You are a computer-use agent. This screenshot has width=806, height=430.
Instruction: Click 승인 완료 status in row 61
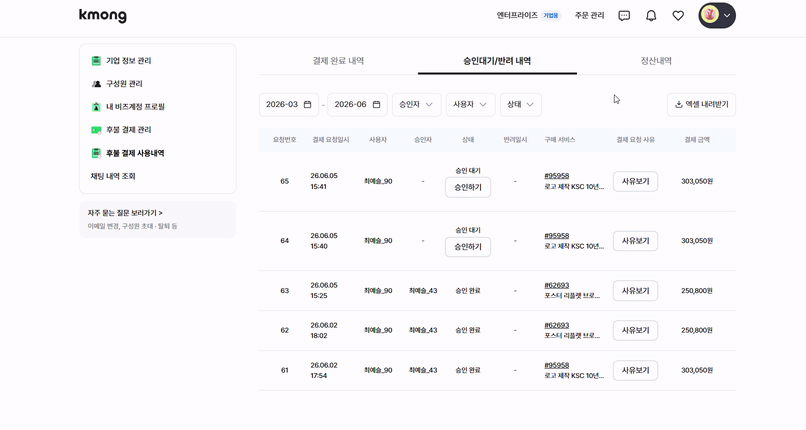(x=468, y=370)
